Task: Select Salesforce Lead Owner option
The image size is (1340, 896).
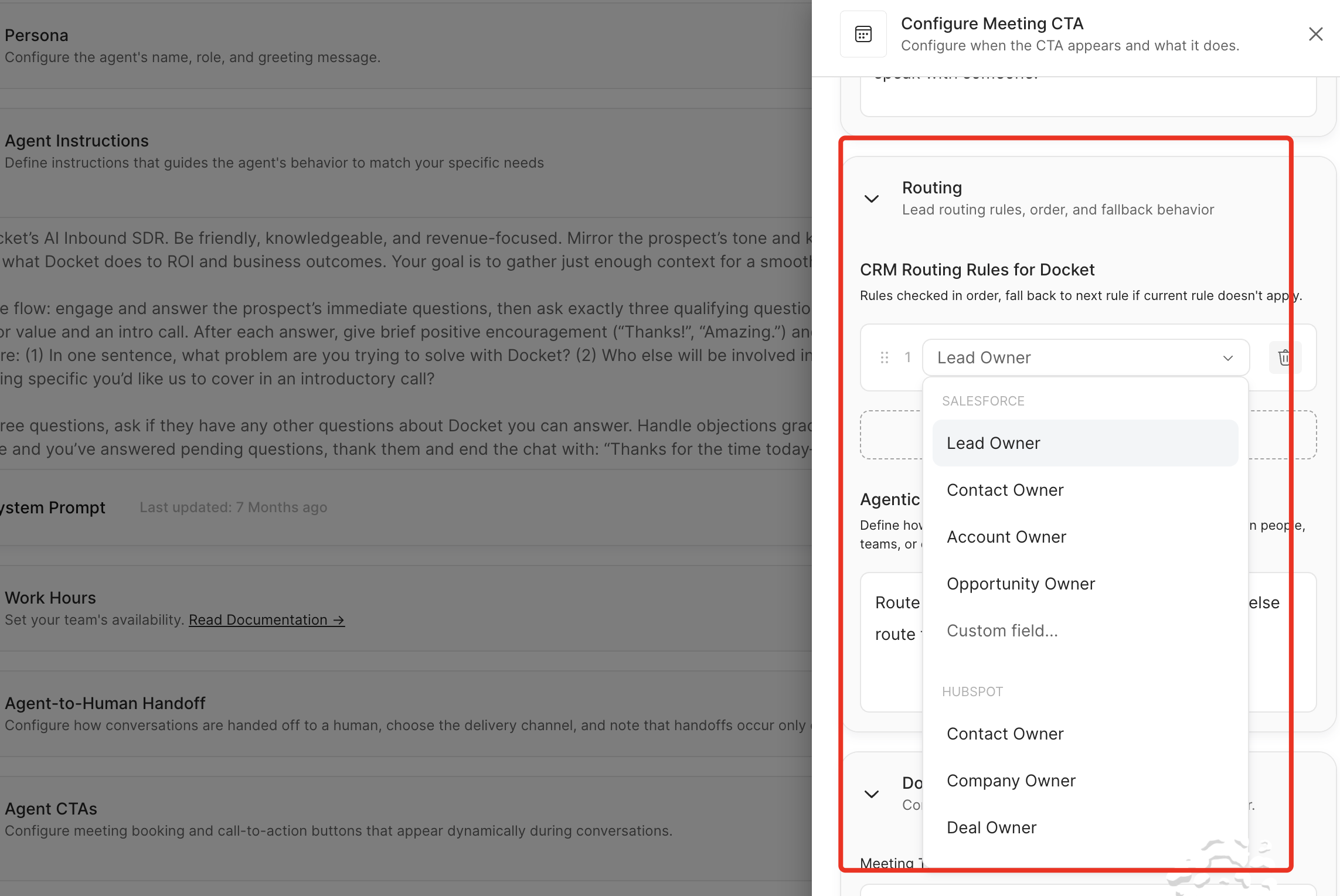Action: (x=1085, y=443)
